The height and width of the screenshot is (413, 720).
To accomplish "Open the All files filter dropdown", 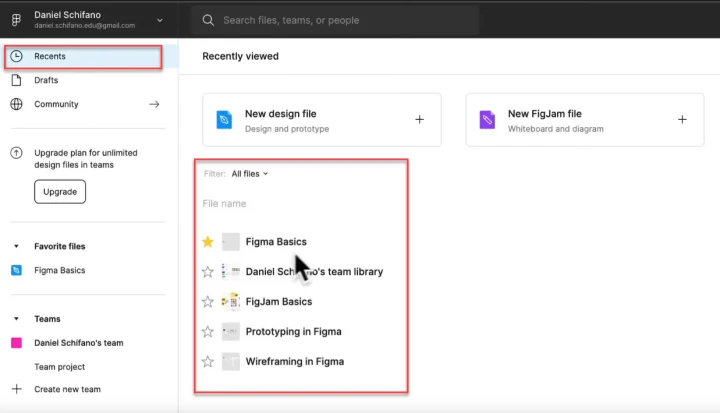I will (x=250, y=174).
